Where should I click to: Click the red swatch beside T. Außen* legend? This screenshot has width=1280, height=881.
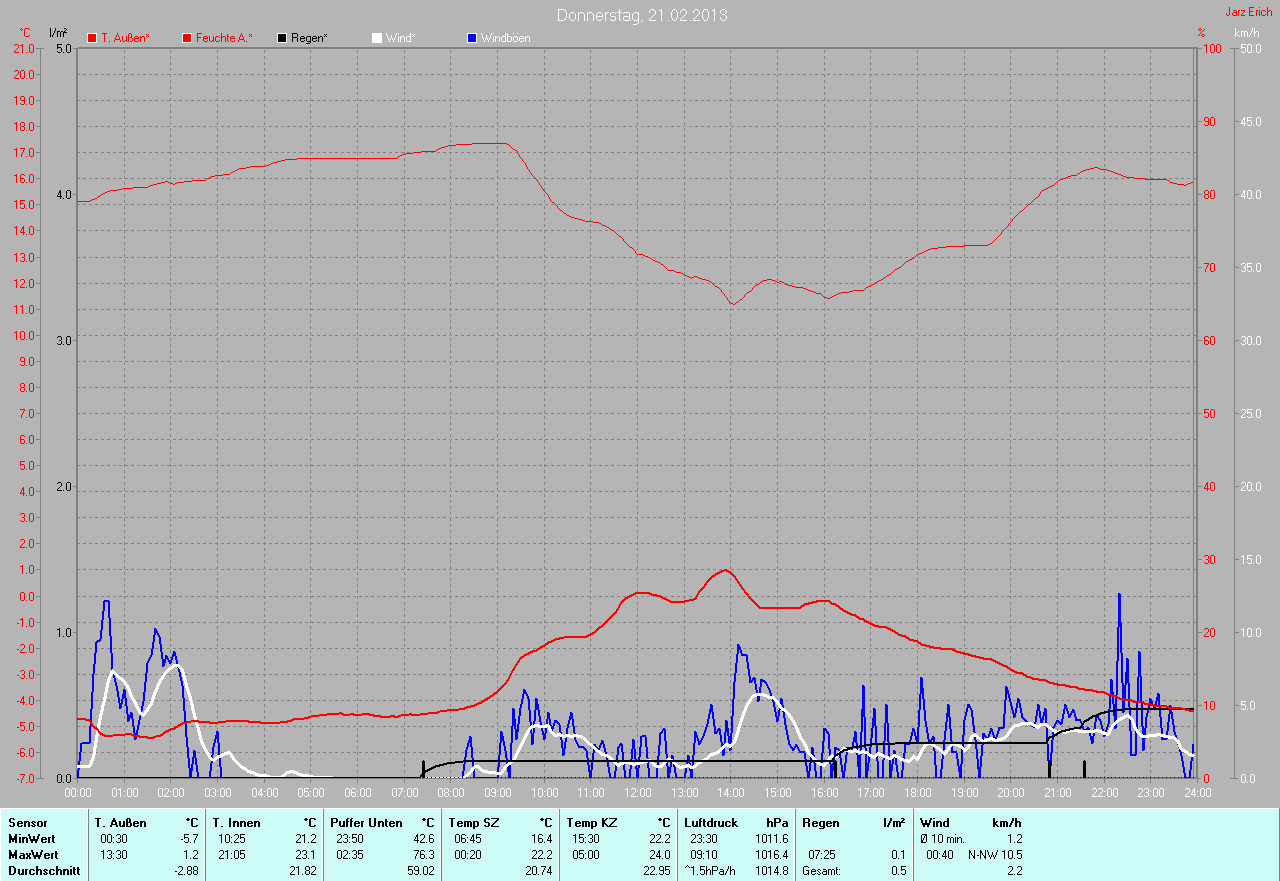coord(92,38)
